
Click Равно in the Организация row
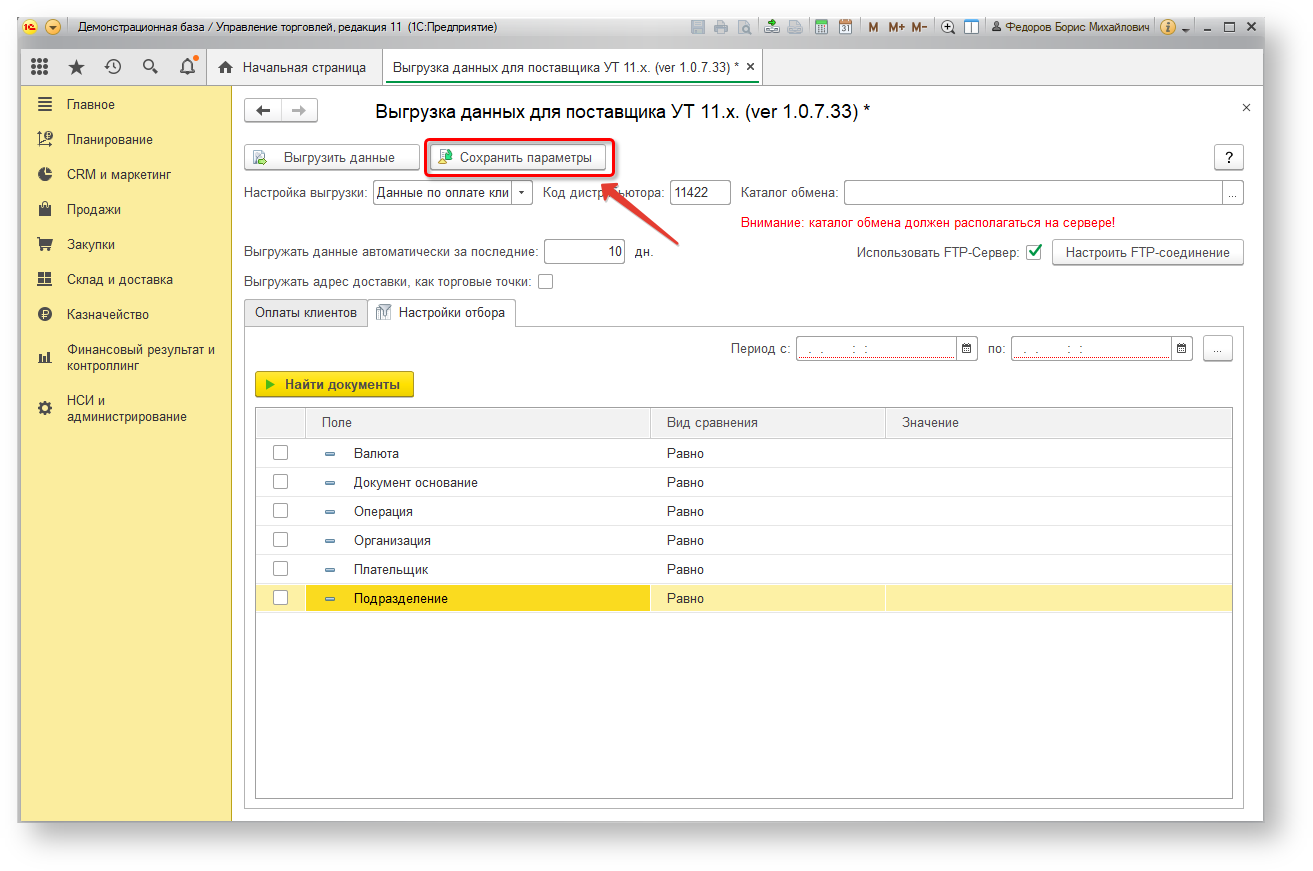tap(686, 540)
